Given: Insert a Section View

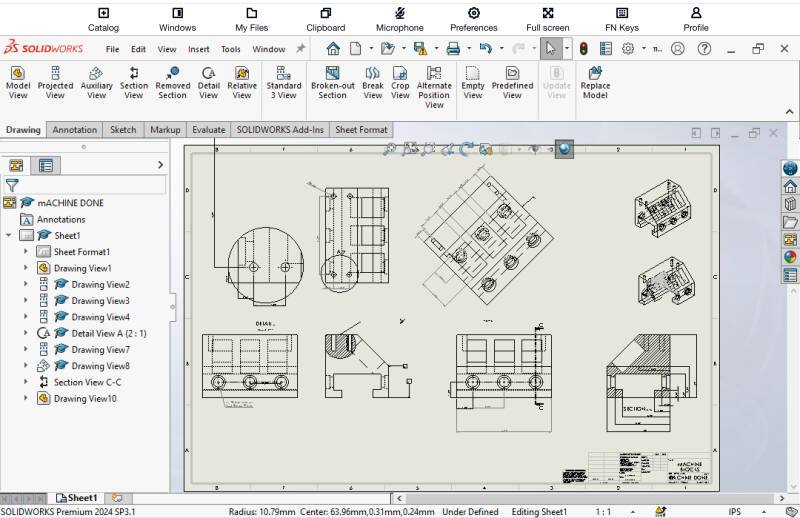Looking at the screenshot, I should tap(134, 80).
